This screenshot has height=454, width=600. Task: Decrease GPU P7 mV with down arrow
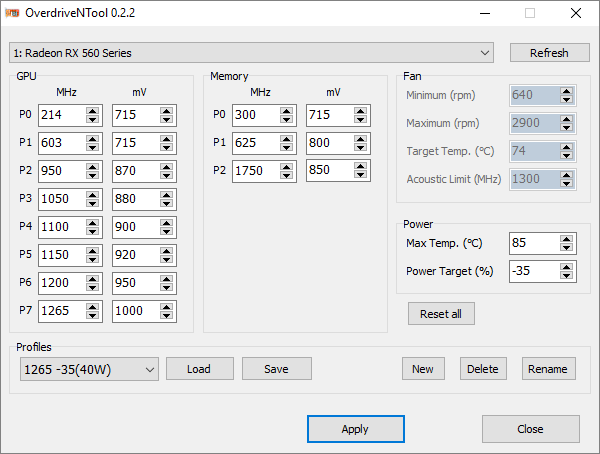[166, 315]
